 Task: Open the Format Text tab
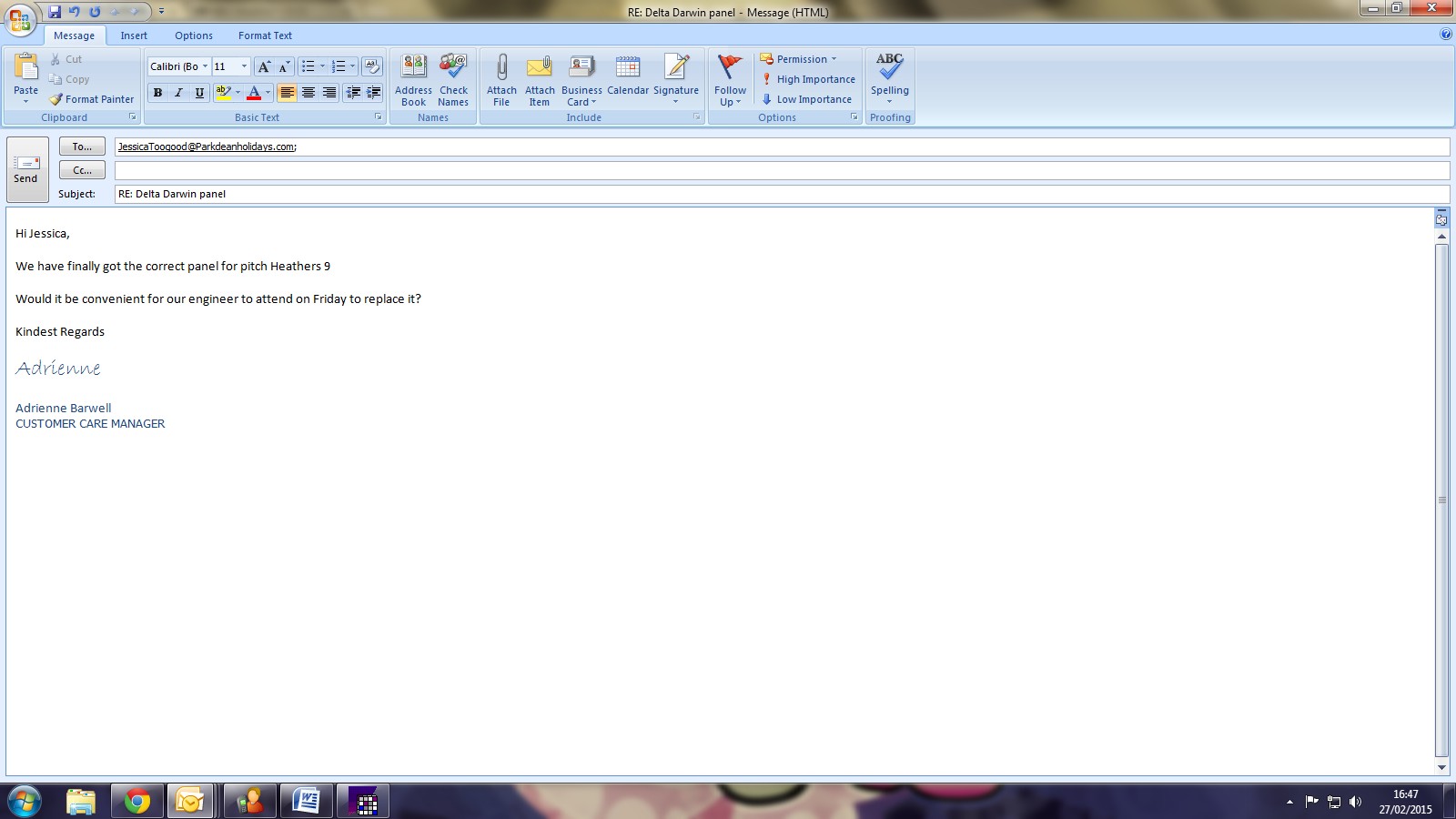pyautogui.click(x=265, y=35)
